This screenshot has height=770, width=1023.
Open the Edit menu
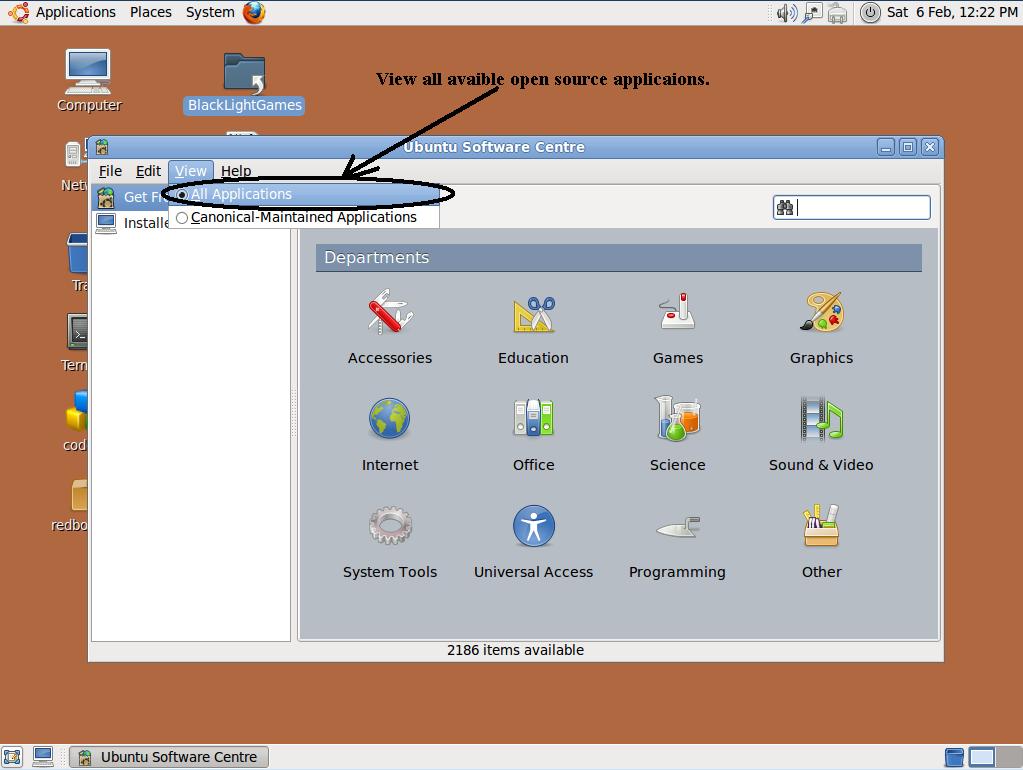pyautogui.click(x=148, y=171)
